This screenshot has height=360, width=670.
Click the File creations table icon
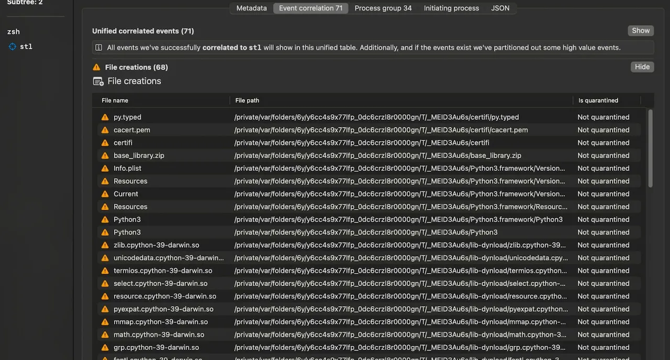(98, 81)
